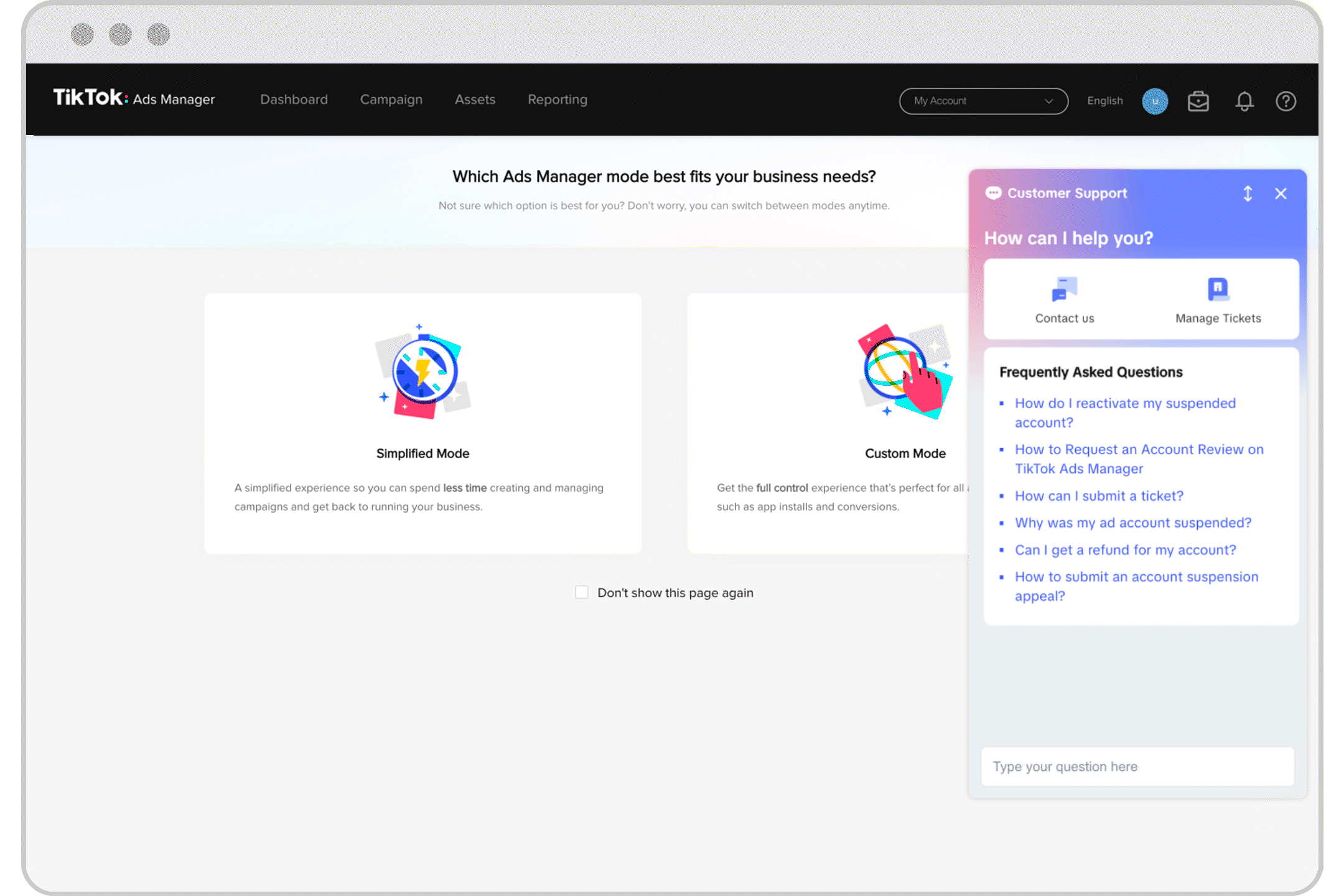Toggle the Don't show this page again checkbox

582,592
